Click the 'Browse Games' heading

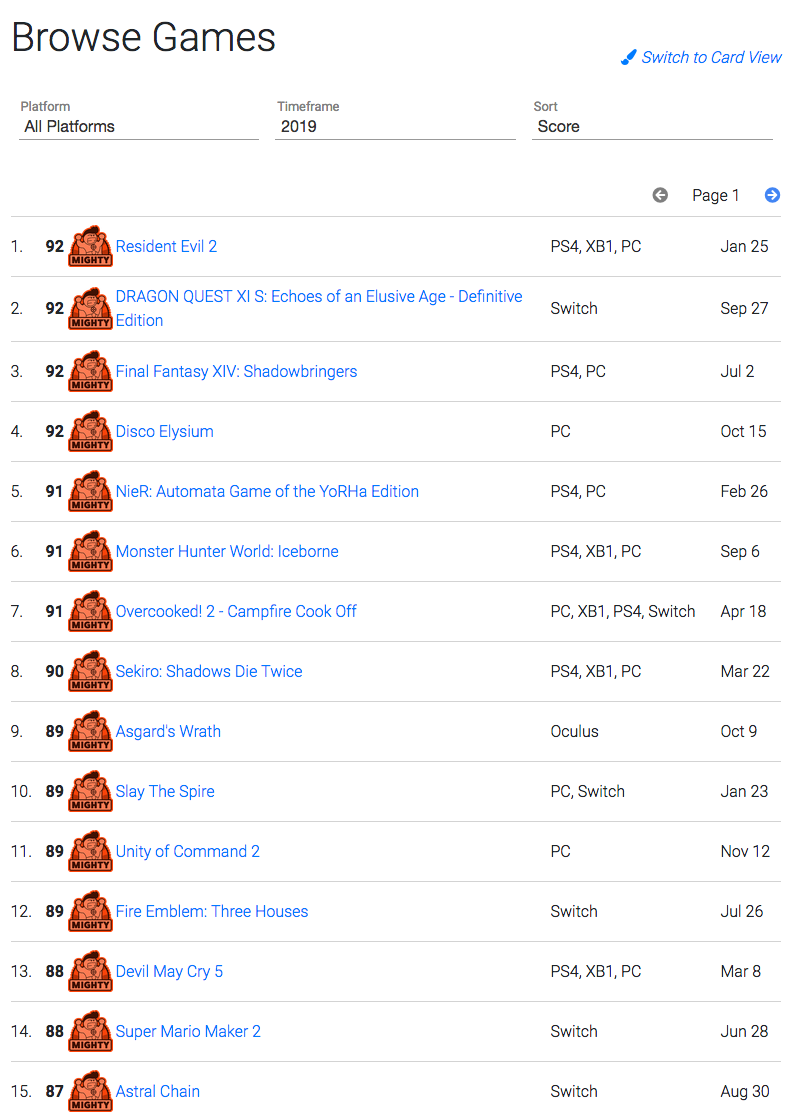click(144, 37)
